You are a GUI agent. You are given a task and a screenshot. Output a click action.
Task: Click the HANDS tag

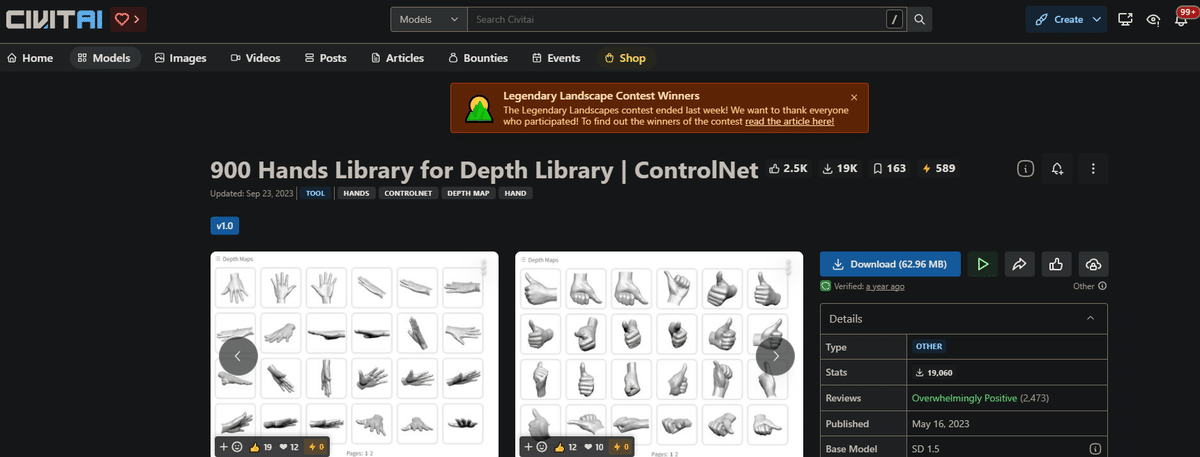coord(355,193)
